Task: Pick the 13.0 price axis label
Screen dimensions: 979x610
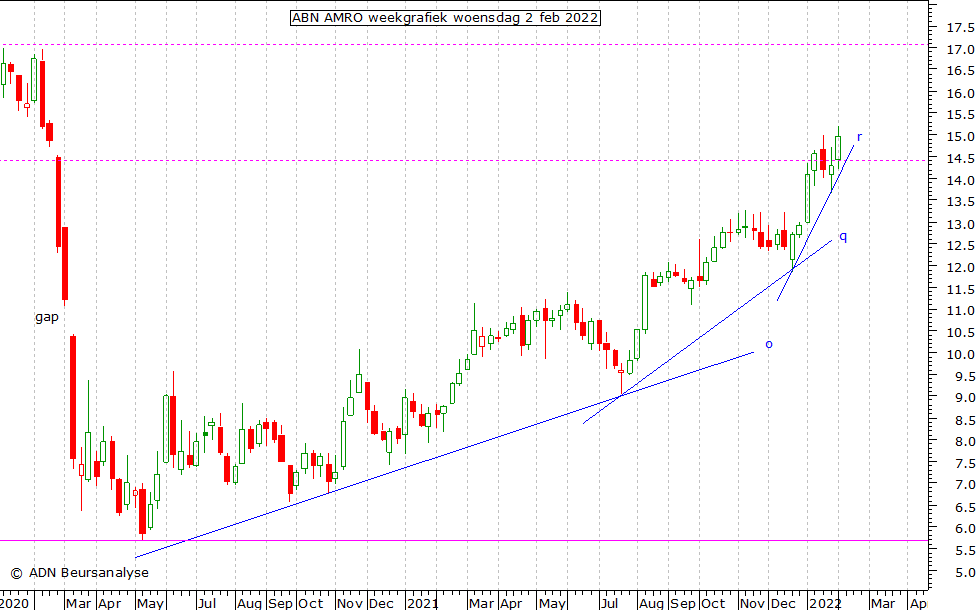Action: (960, 224)
